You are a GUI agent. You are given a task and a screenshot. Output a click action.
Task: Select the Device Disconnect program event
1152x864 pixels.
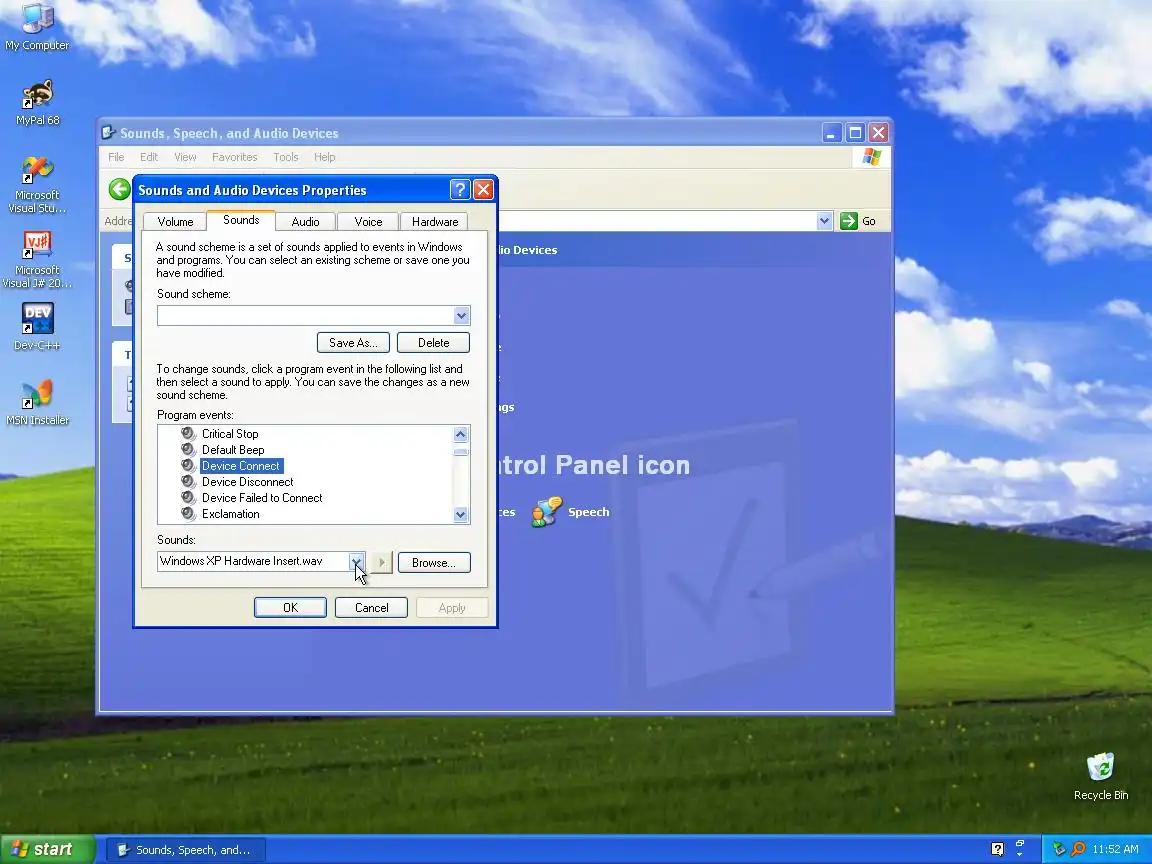click(248, 482)
